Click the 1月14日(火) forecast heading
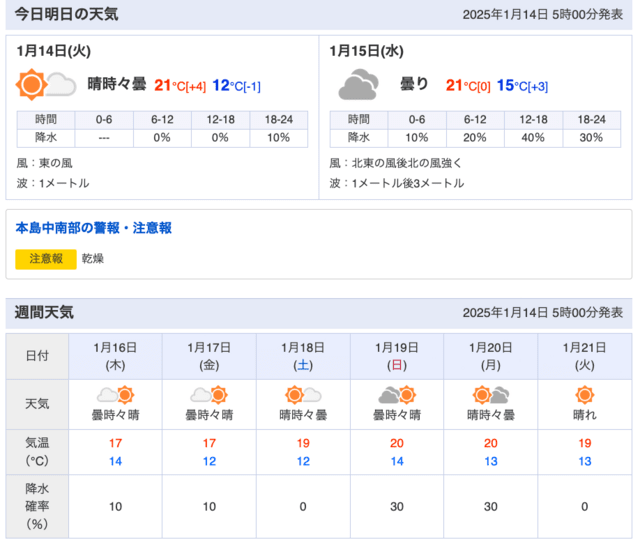The image size is (640, 542). [x=55, y=51]
